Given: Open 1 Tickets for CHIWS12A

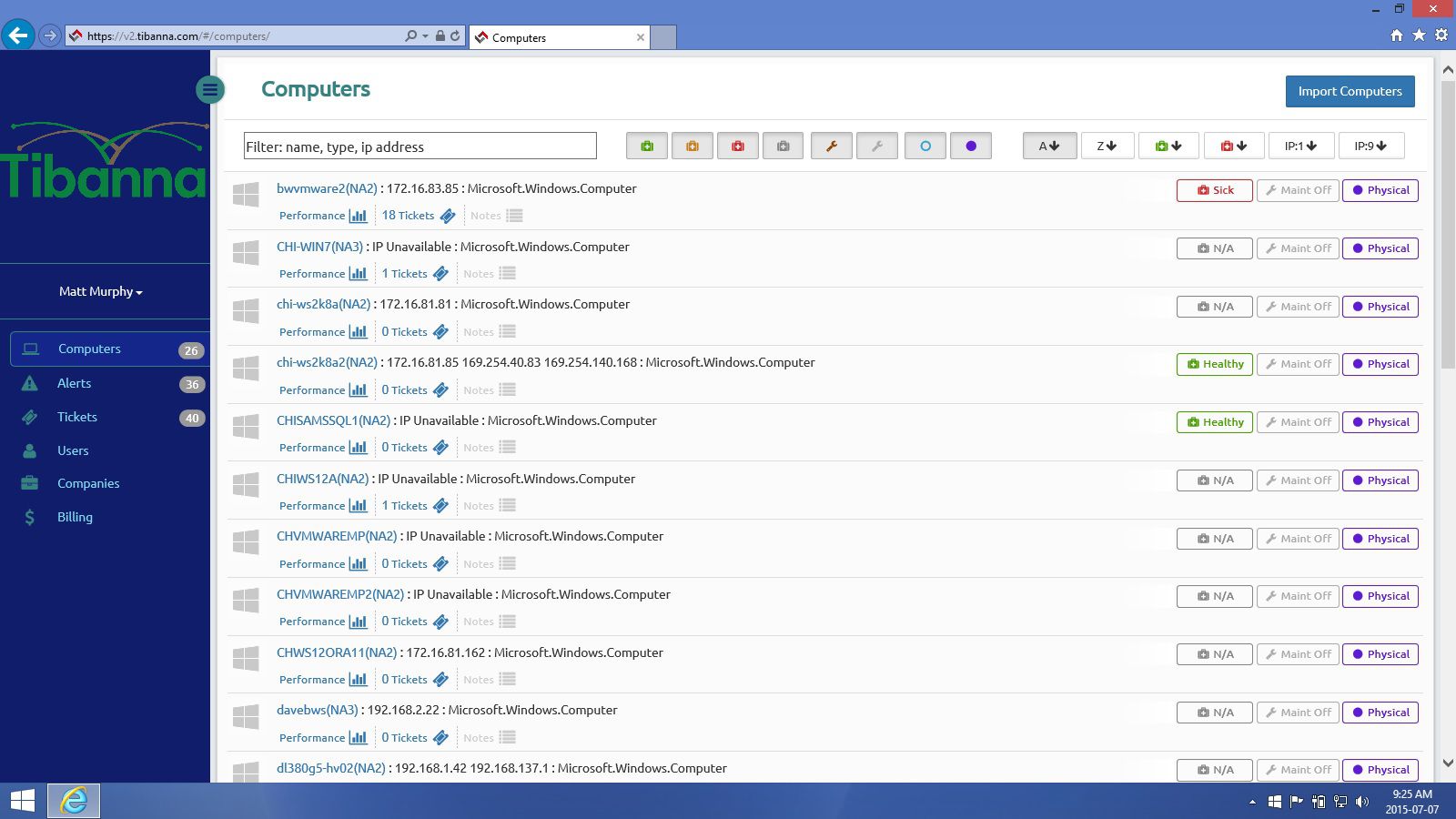Looking at the screenshot, I should point(414,506).
